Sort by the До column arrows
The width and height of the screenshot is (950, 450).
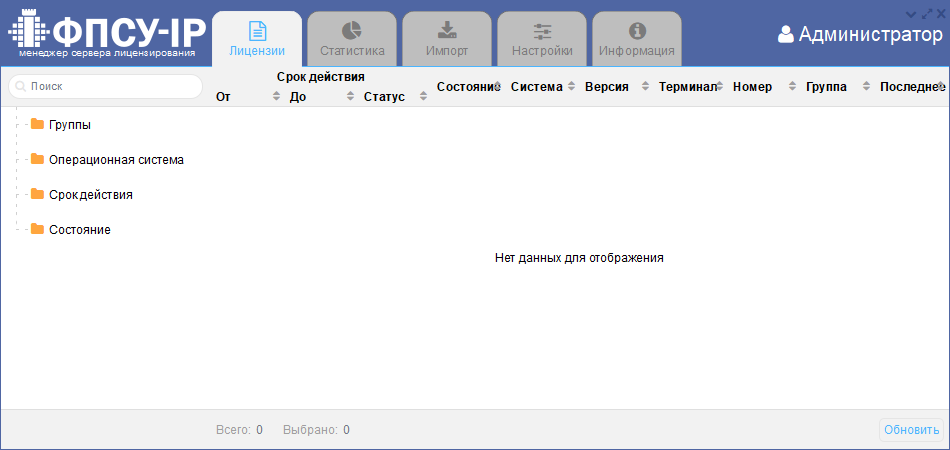coord(351,97)
